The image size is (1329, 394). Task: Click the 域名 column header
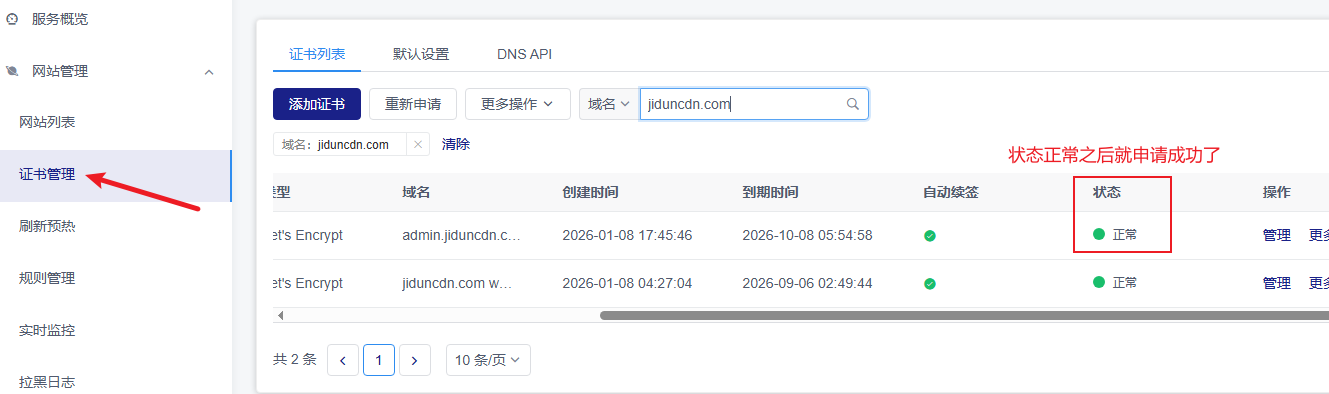pos(416,192)
